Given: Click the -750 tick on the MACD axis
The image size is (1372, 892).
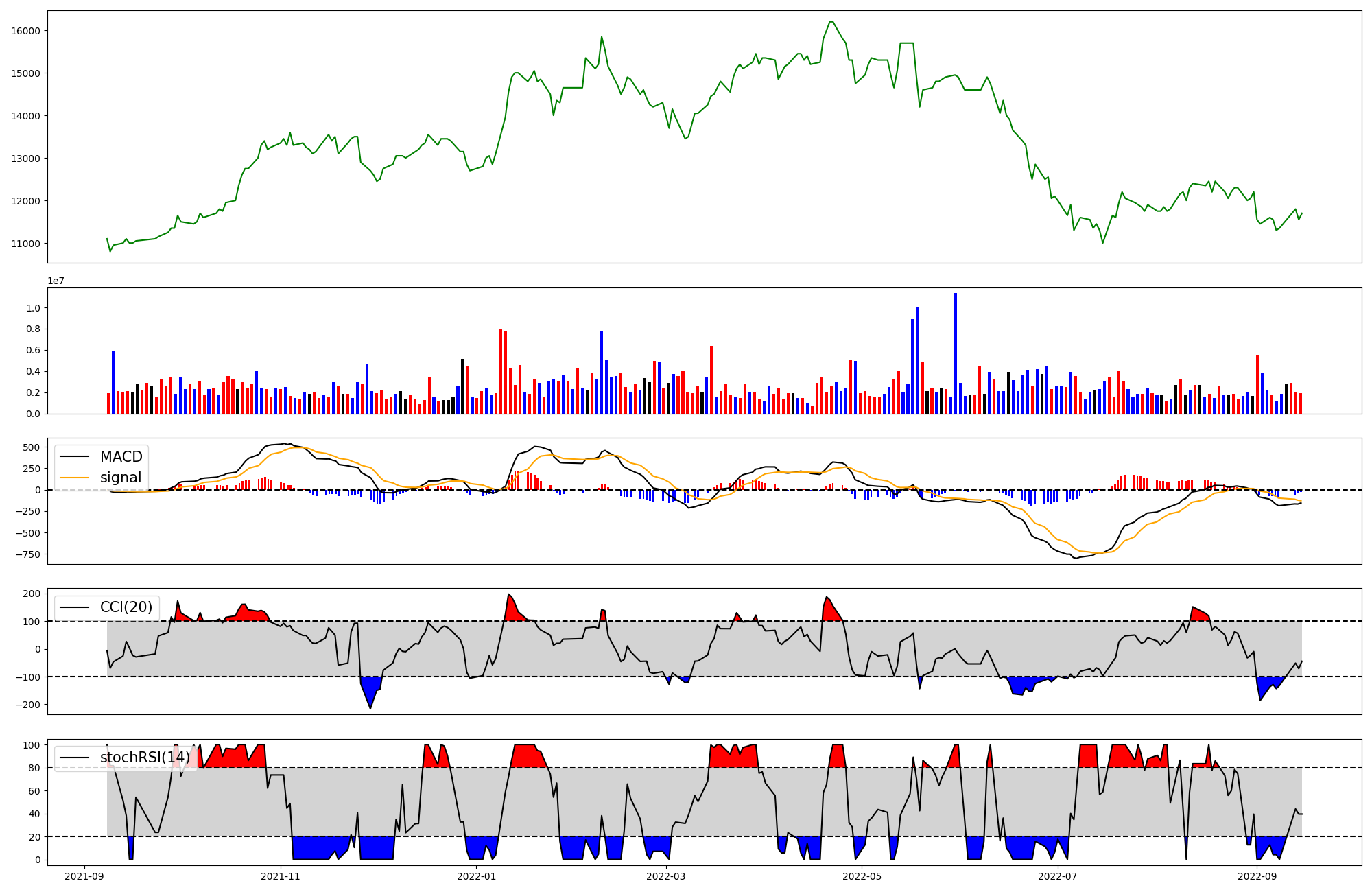Looking at the screenshot, I should (27, 554).
